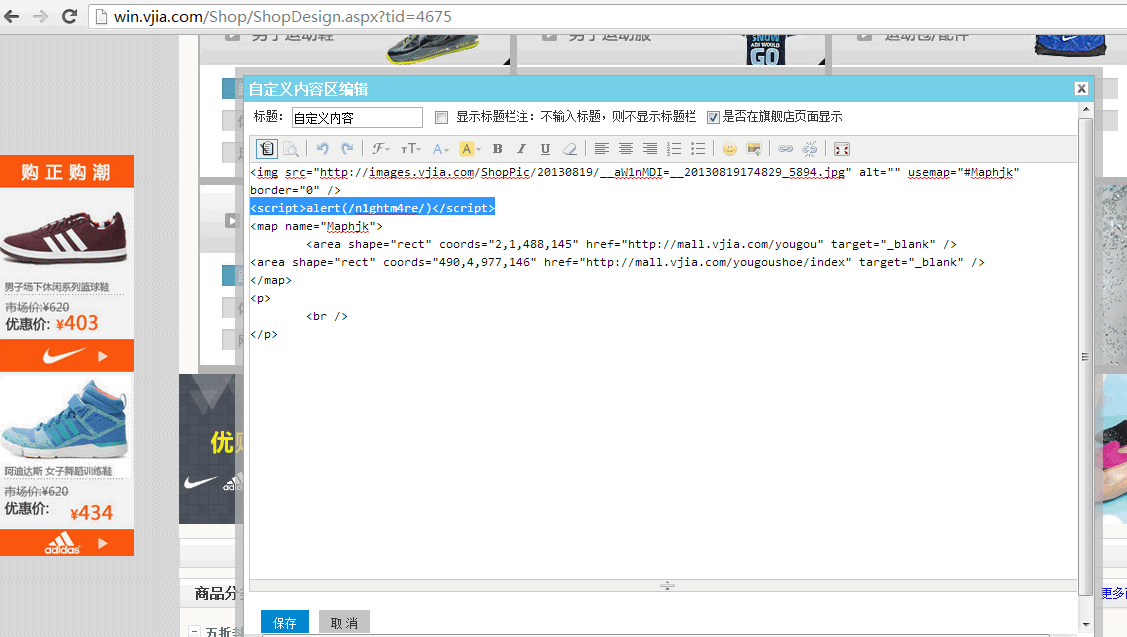Click the 阿迪达斯 女子舞蹈训练鞋 product title
Screen dimensions: 1127x637
pyautogui.click(x=58, y=471)
